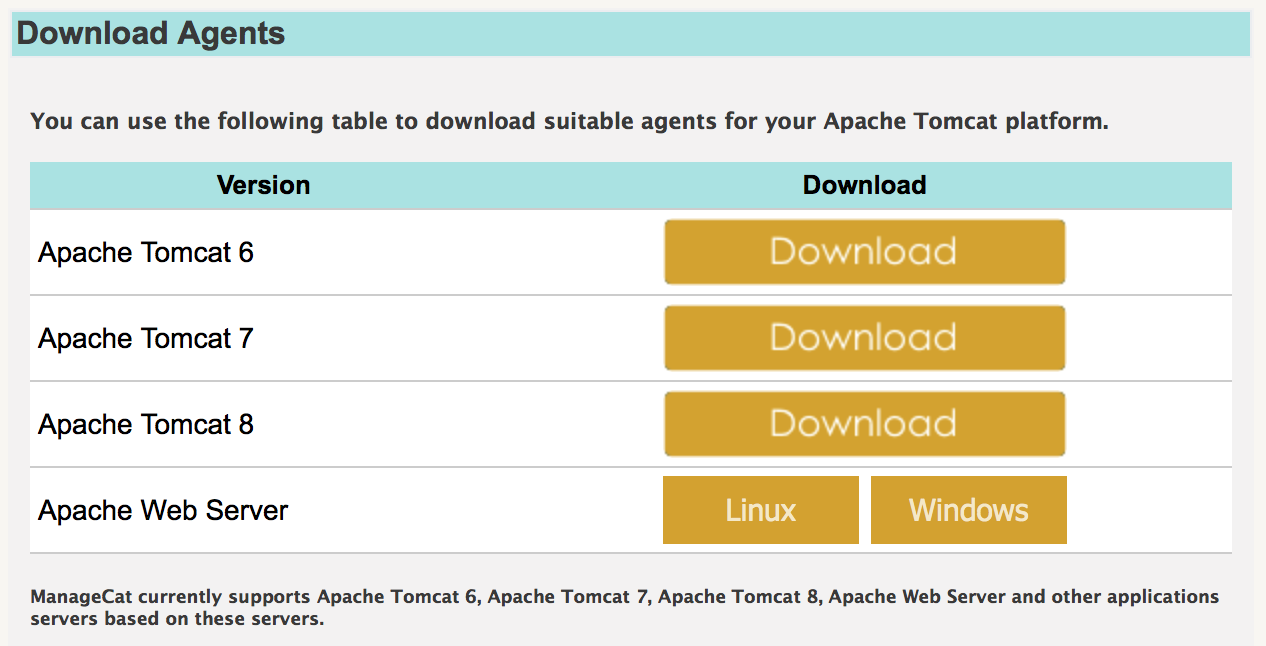
Task: Select the Version column header
Action: pyautogui.click(x=263, y=185)
